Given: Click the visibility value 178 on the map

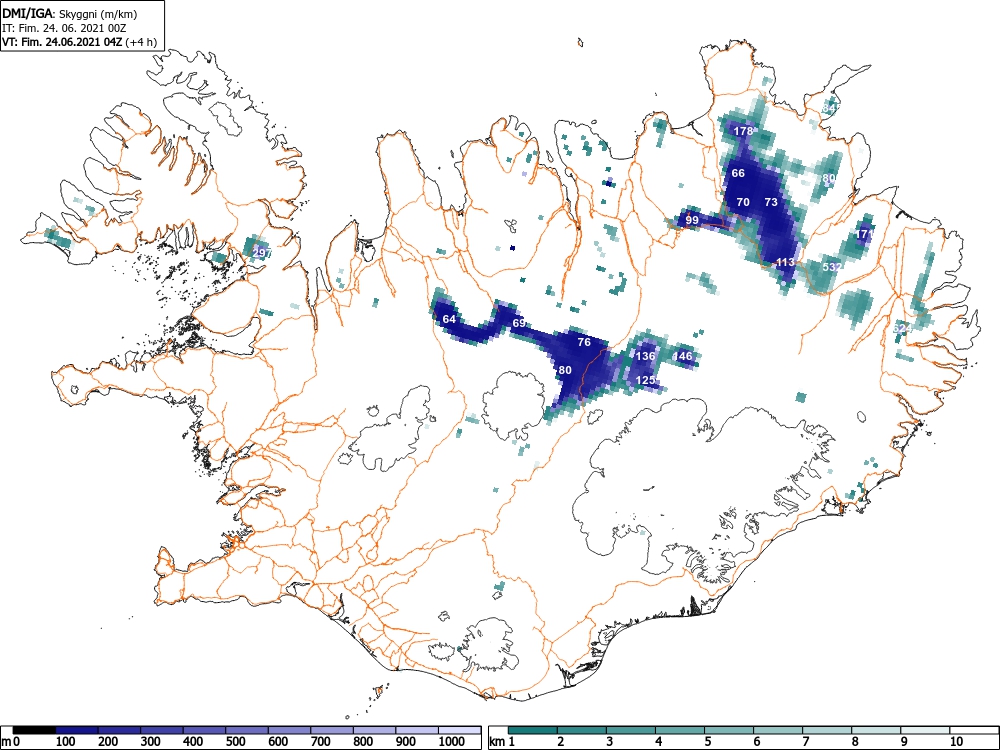Looking at the screenshot, I should [743, 131].
